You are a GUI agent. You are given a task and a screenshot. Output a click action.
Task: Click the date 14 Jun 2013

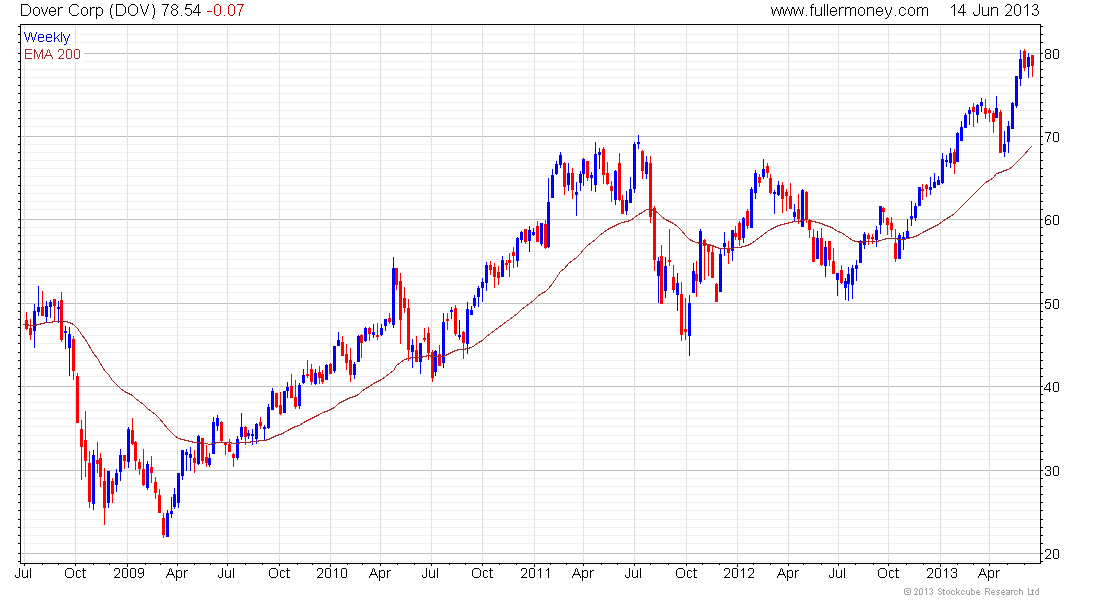click(994, 11)
